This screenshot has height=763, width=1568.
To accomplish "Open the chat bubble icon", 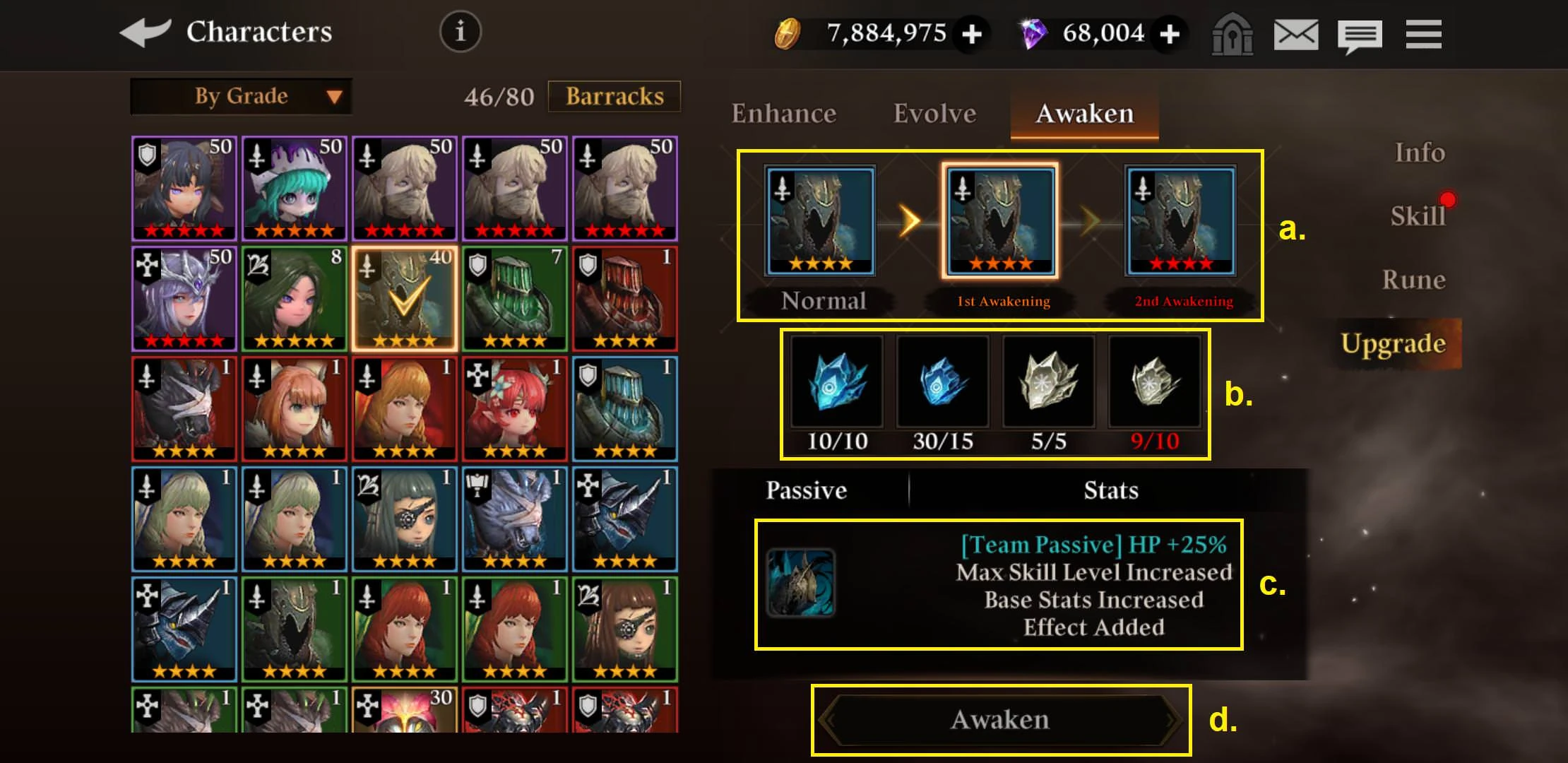I will 1360,35.
